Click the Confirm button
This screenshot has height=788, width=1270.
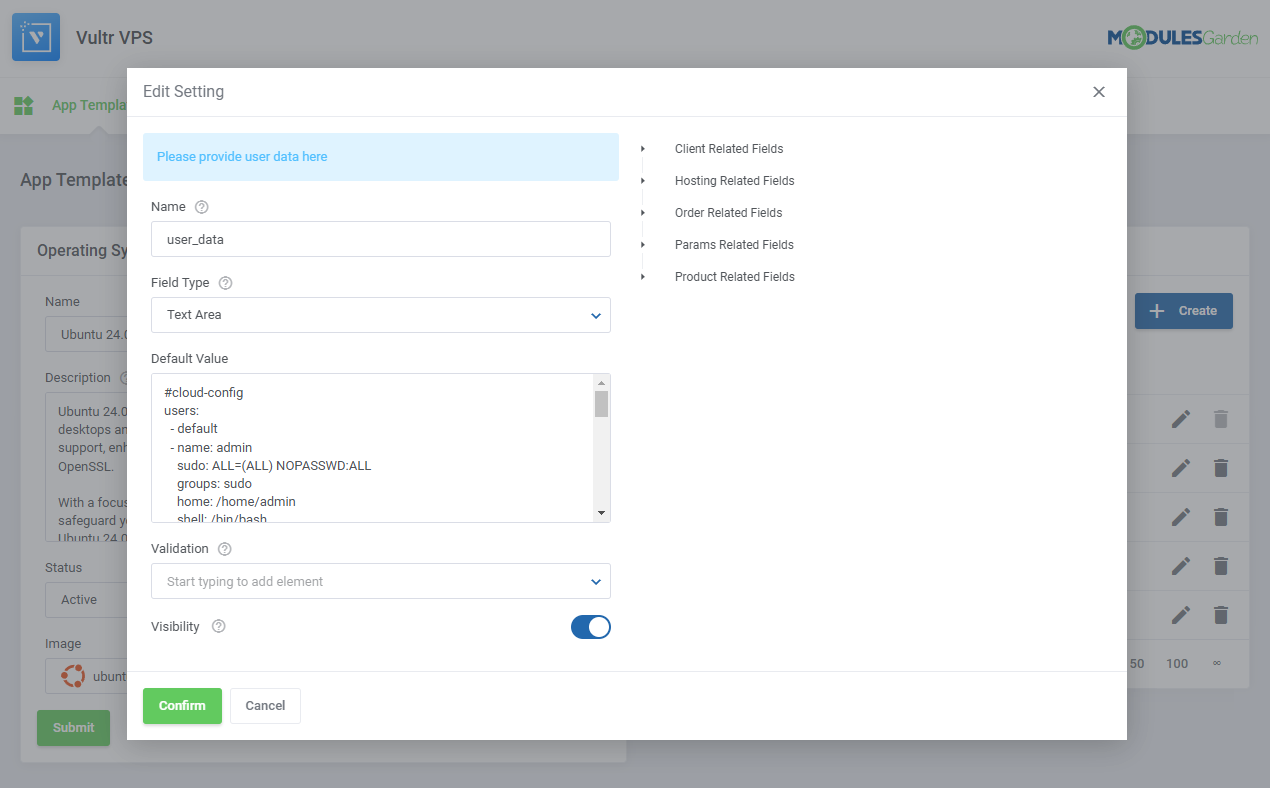pos(182,706)
